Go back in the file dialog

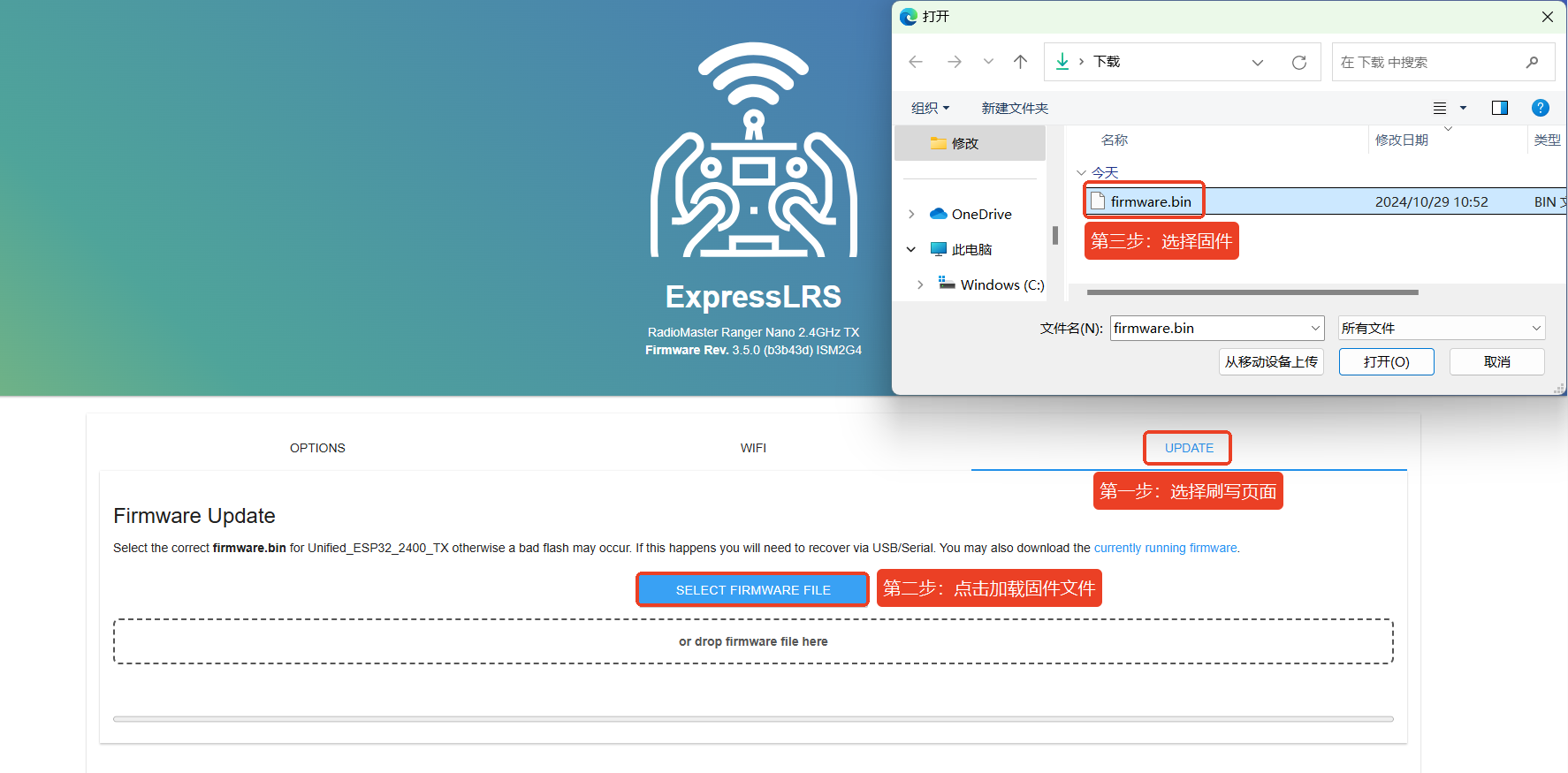pos(916,62)
